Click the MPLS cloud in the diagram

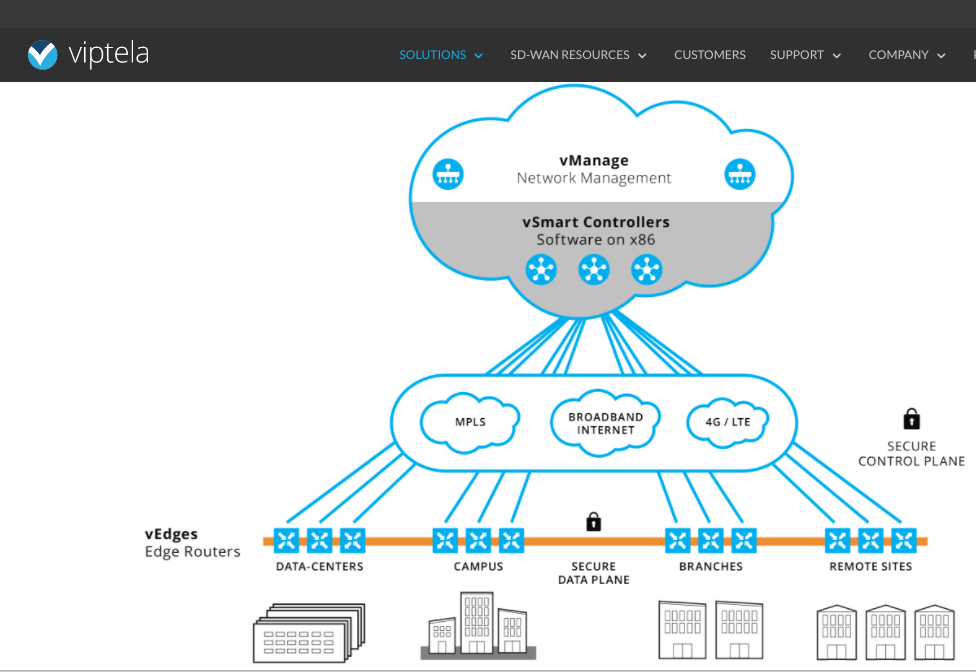point(470,422)
